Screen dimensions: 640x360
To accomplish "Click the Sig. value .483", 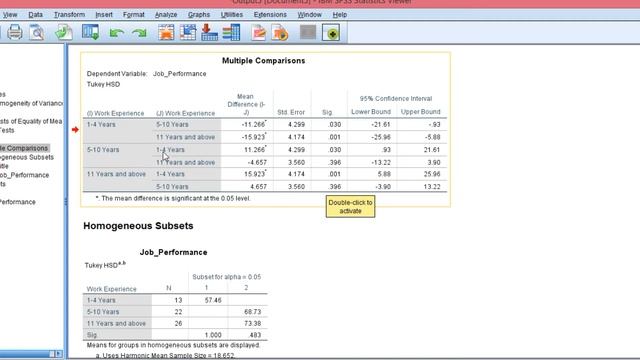I will pos(255,335).
